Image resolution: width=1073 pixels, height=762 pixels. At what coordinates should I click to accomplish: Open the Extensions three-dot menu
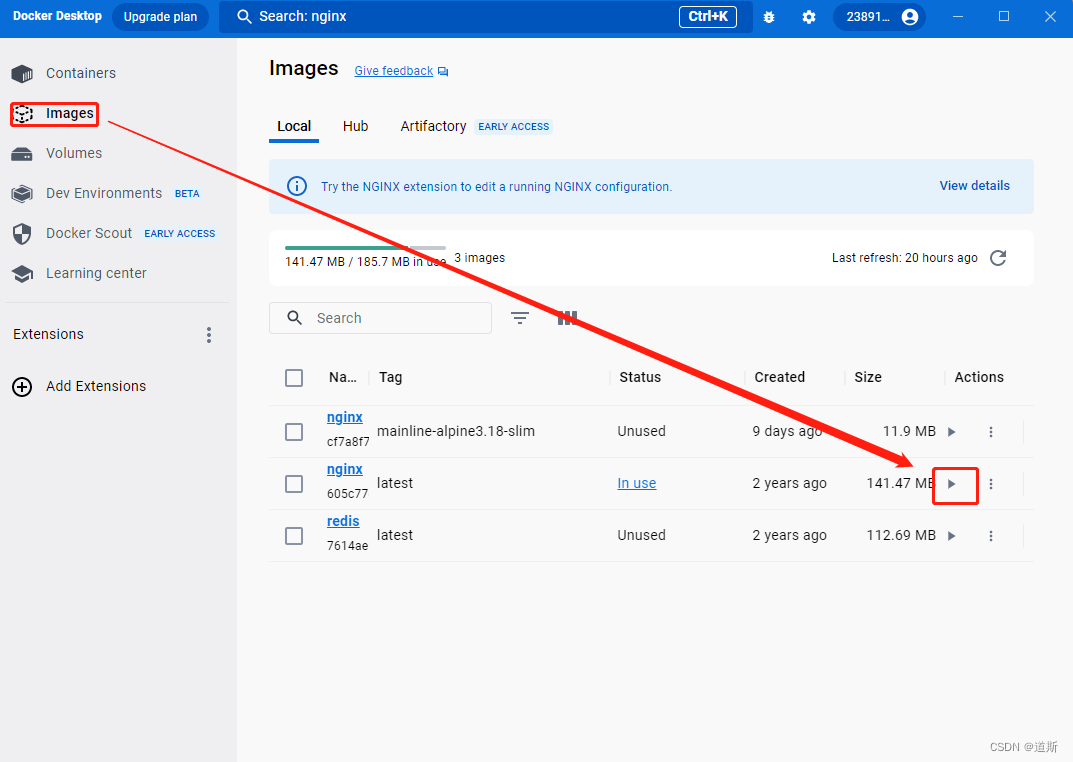(209, 334)
